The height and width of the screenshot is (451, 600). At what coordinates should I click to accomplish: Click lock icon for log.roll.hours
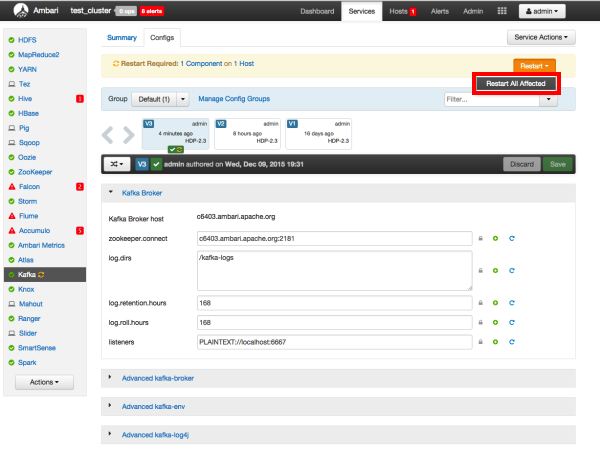point(481,322)
